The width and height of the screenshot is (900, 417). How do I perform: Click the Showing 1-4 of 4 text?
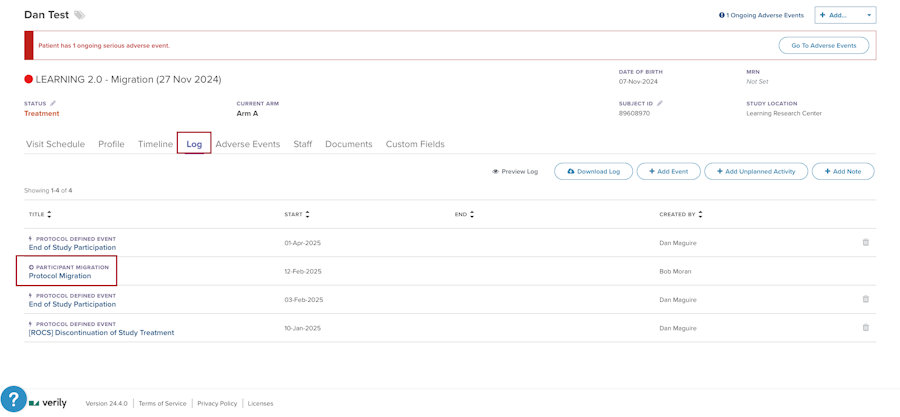coord(48,190)
